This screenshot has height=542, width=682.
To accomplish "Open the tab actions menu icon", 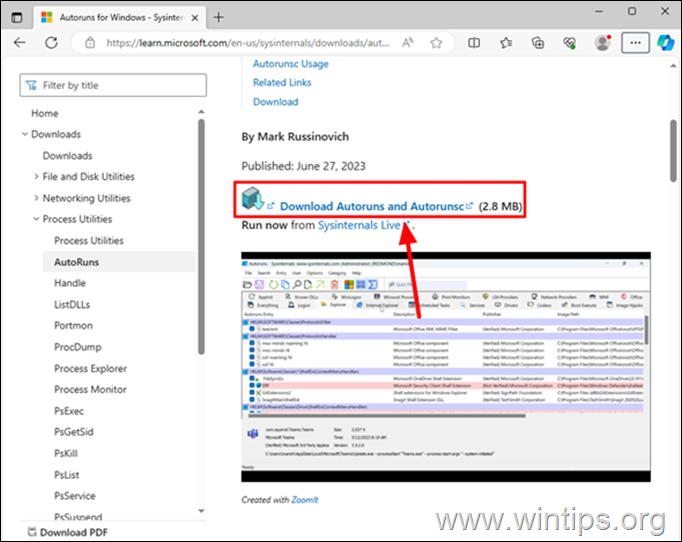I will (x=17, y=17).
